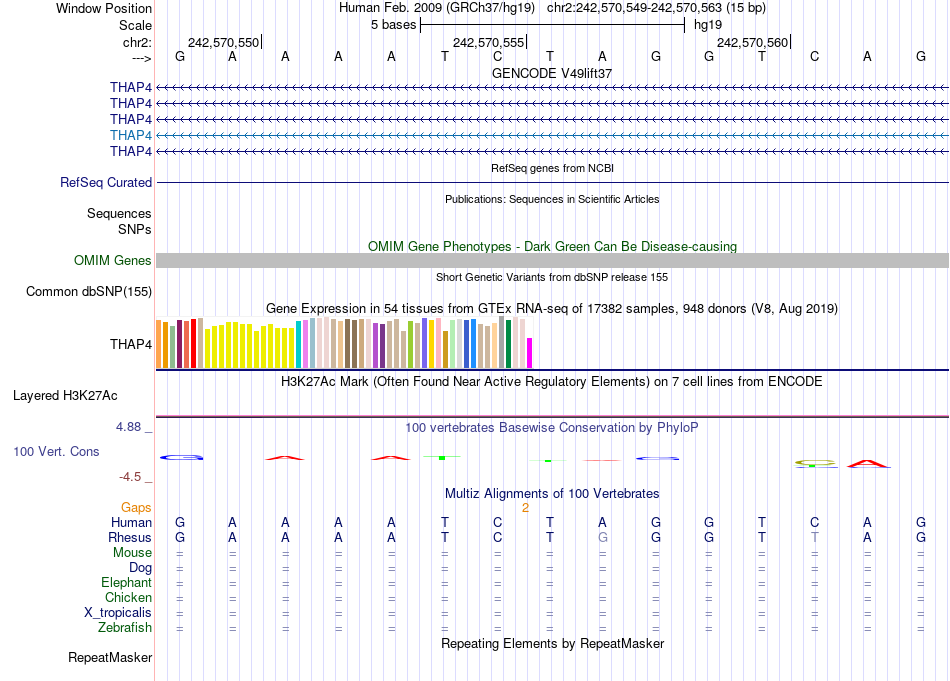Click the RefSeq genes from NCBI title
The height and width of the screenshot is (681, 950).
click(x=552, y=168)
